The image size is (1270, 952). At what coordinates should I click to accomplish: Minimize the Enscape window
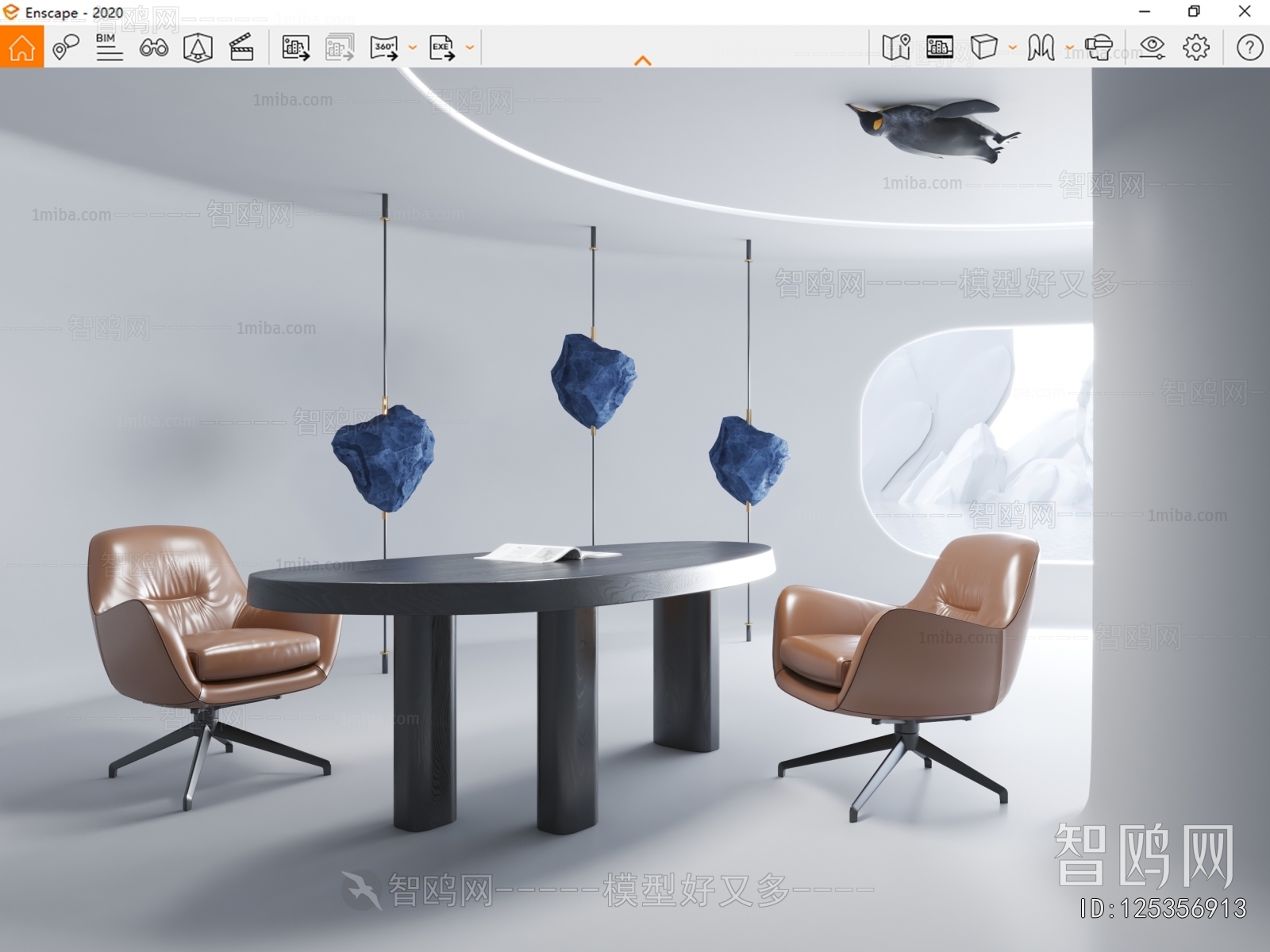tap(1144, 11)
